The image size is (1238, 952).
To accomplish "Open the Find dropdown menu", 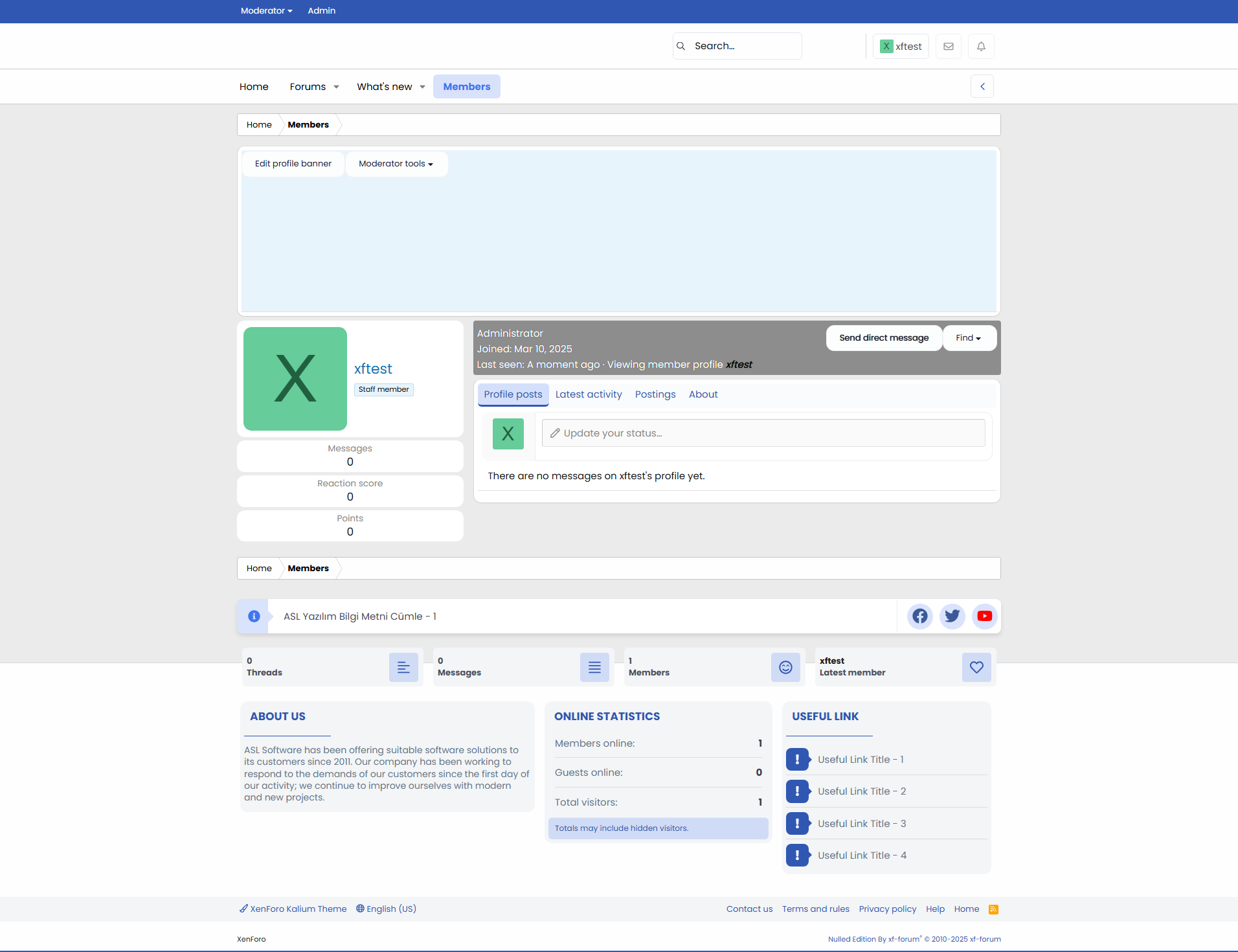I will (969, 338).
